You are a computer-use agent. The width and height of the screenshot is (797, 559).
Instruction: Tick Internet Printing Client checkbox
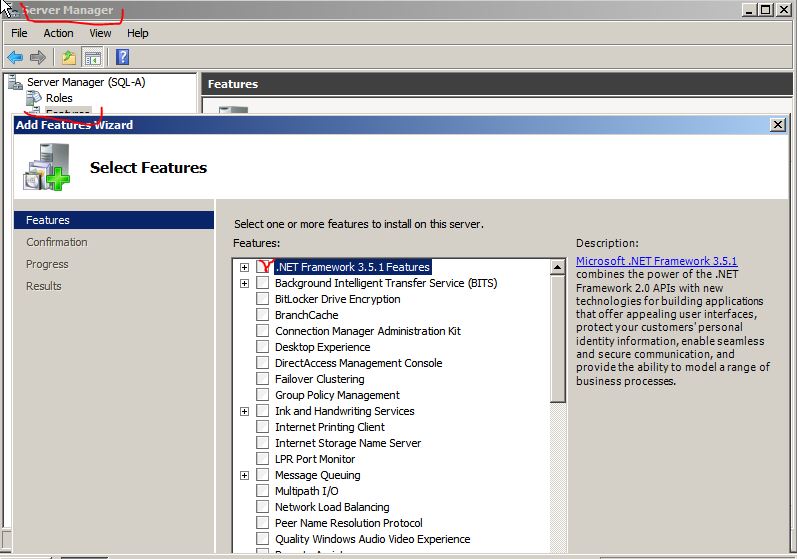point(263,427)
